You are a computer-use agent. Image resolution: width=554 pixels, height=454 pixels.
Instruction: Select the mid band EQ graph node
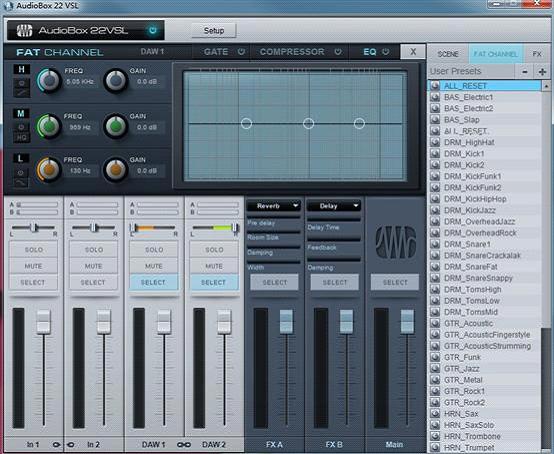tap(308, 123)
